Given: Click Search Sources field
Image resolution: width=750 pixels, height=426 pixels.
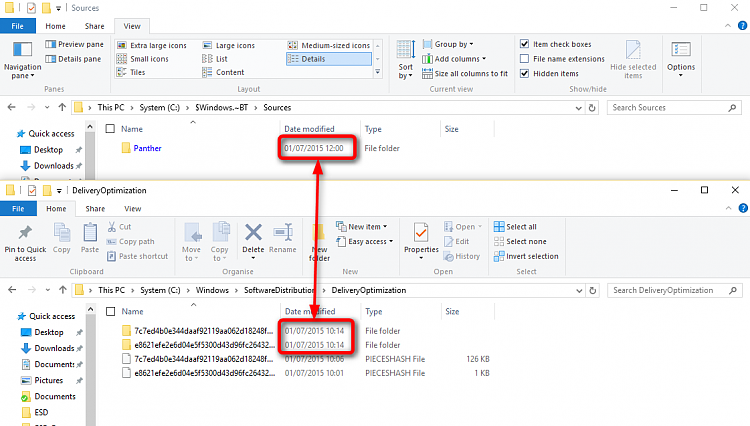Looking at the screenshot, I should pyautogui.click(x=674, y=108).
